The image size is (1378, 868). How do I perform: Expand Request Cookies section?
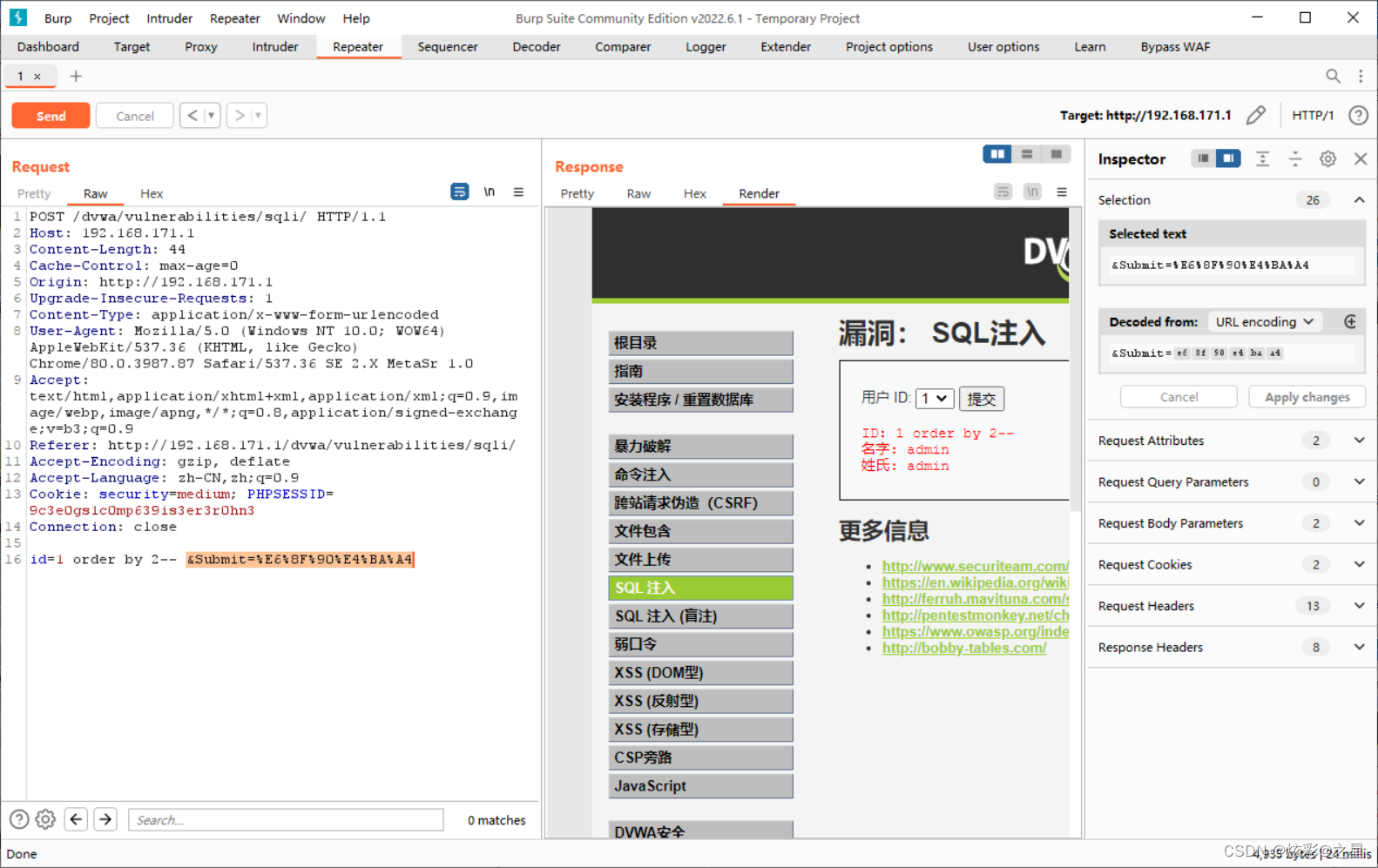pyautogui.click(x=1359, y=564)
